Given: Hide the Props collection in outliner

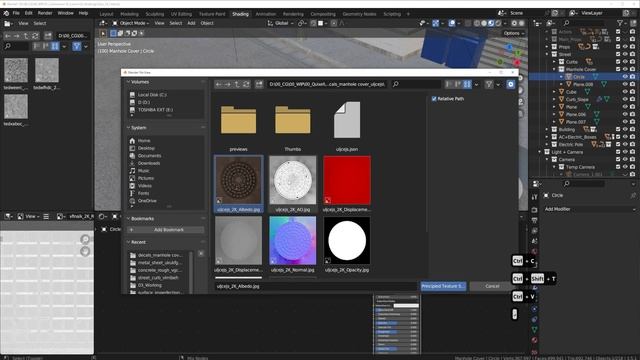Looking at the screenshot, I should click(x=625, y=47).
